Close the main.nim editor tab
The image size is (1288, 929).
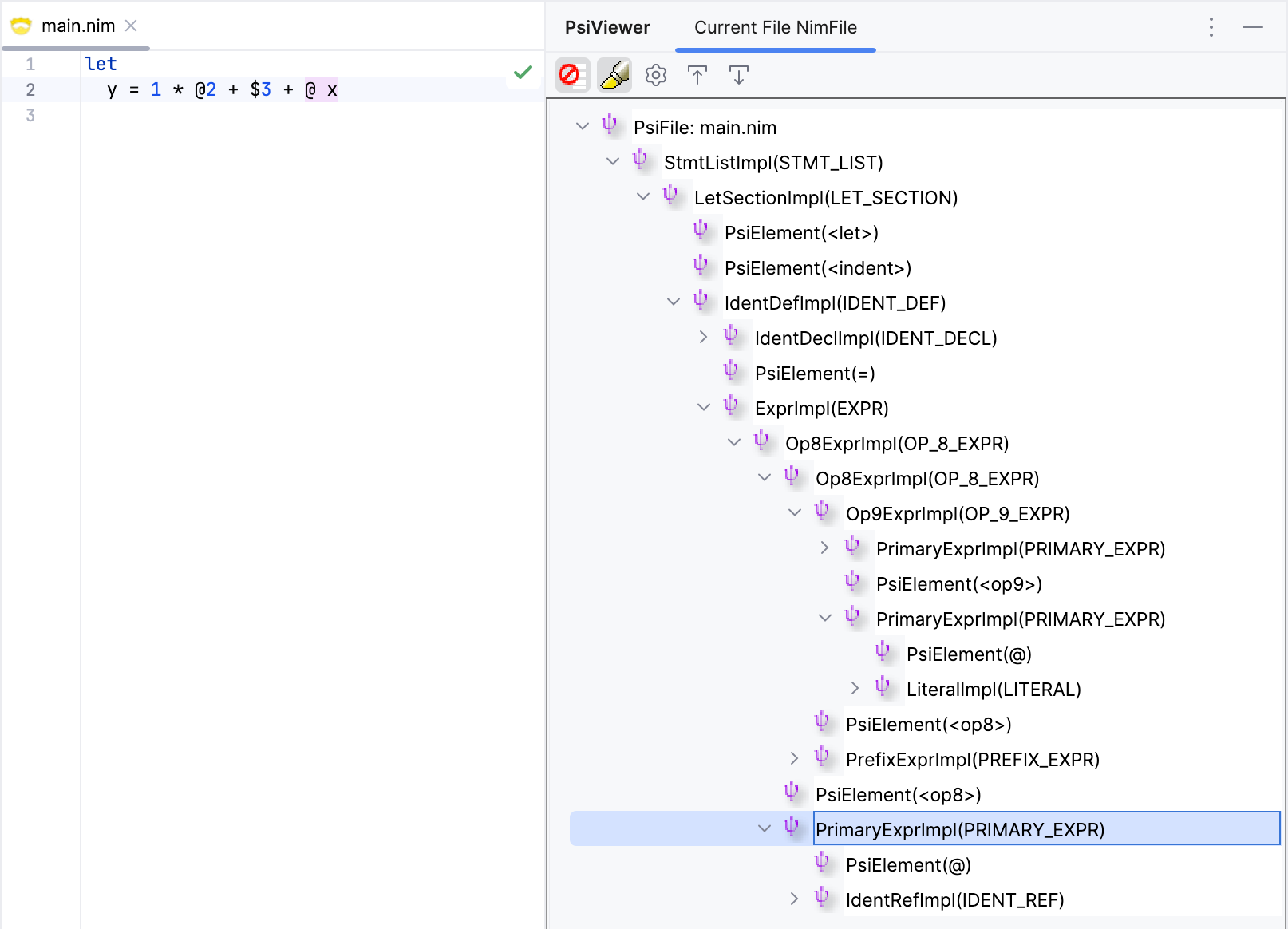point(132,26)
